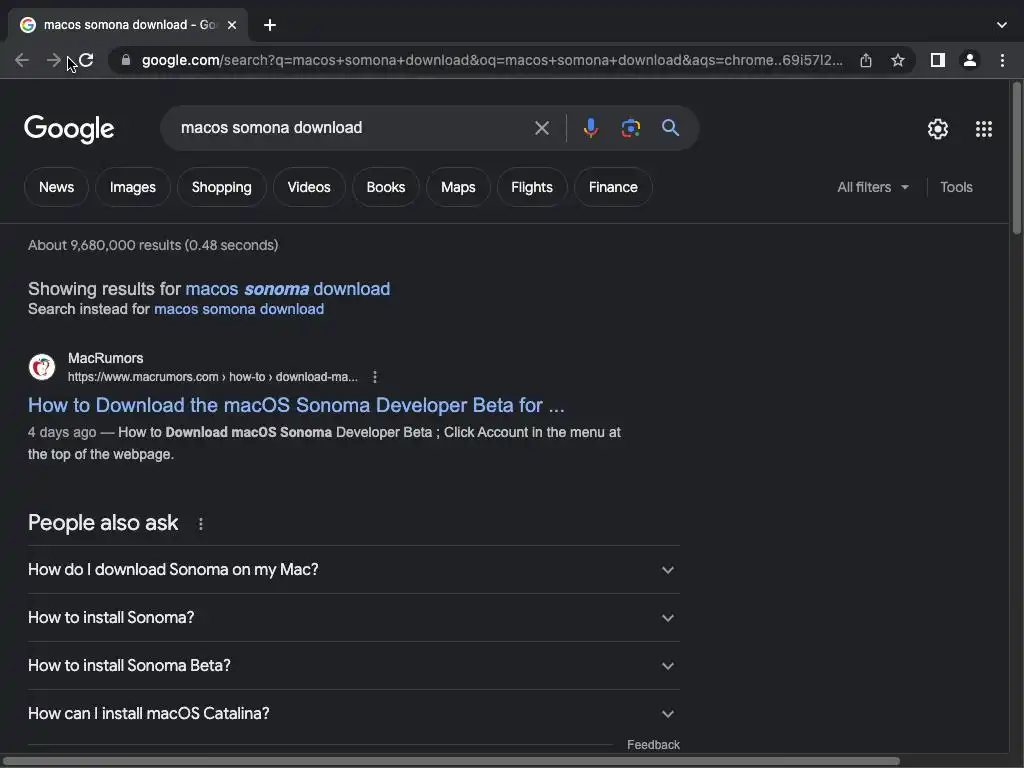Click the macrumors.com URL breadcrumb

tap(212, 377)
